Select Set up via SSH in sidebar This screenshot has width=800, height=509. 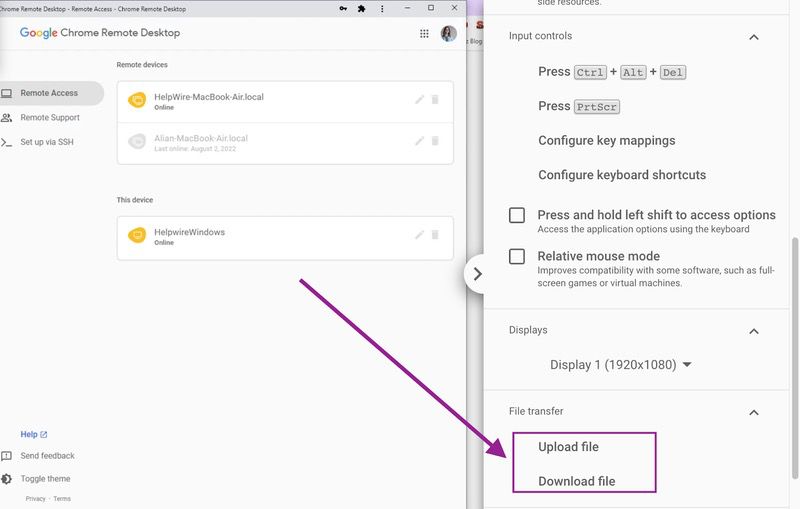pyautogui.click(x=47, y=142)
